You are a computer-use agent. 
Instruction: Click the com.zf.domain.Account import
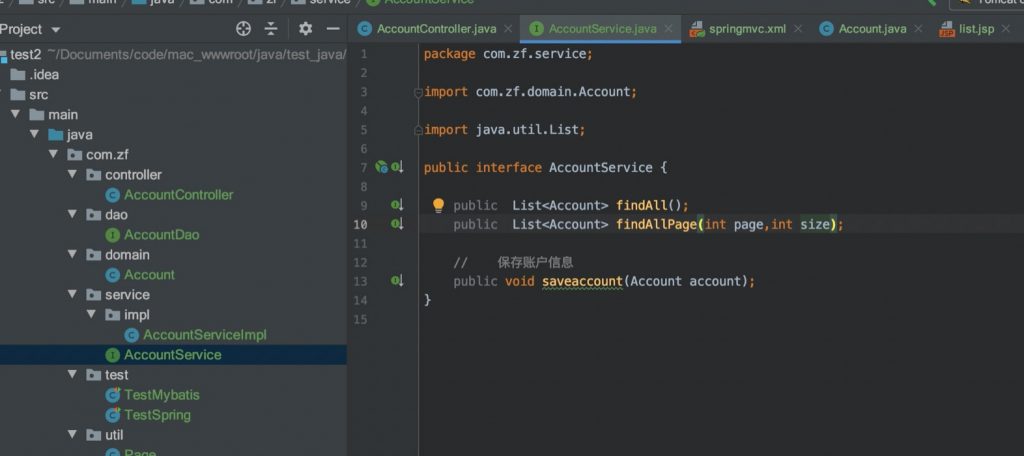coord(552,92)
